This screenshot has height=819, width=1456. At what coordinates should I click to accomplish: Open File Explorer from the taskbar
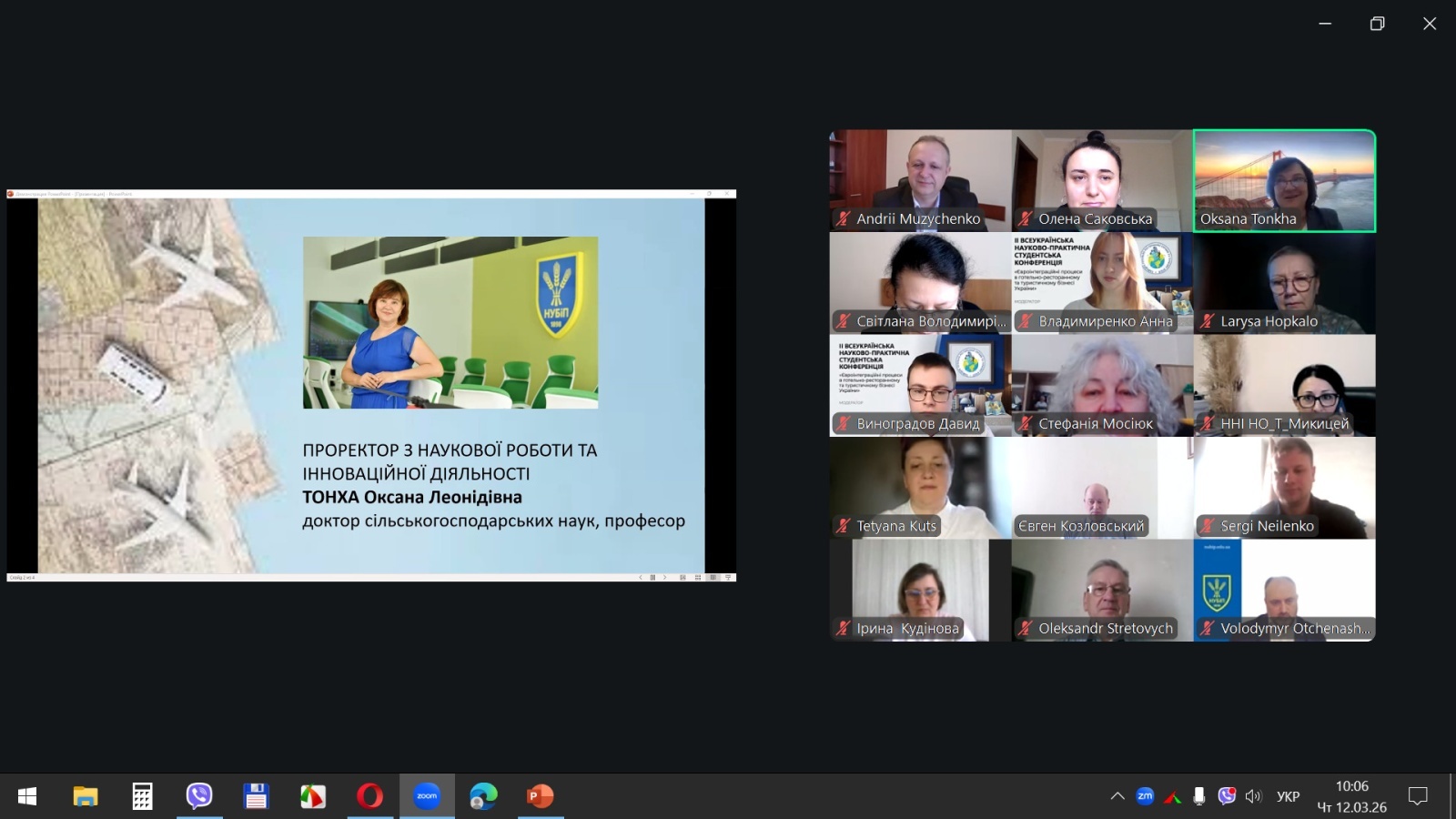click(86, 796)
